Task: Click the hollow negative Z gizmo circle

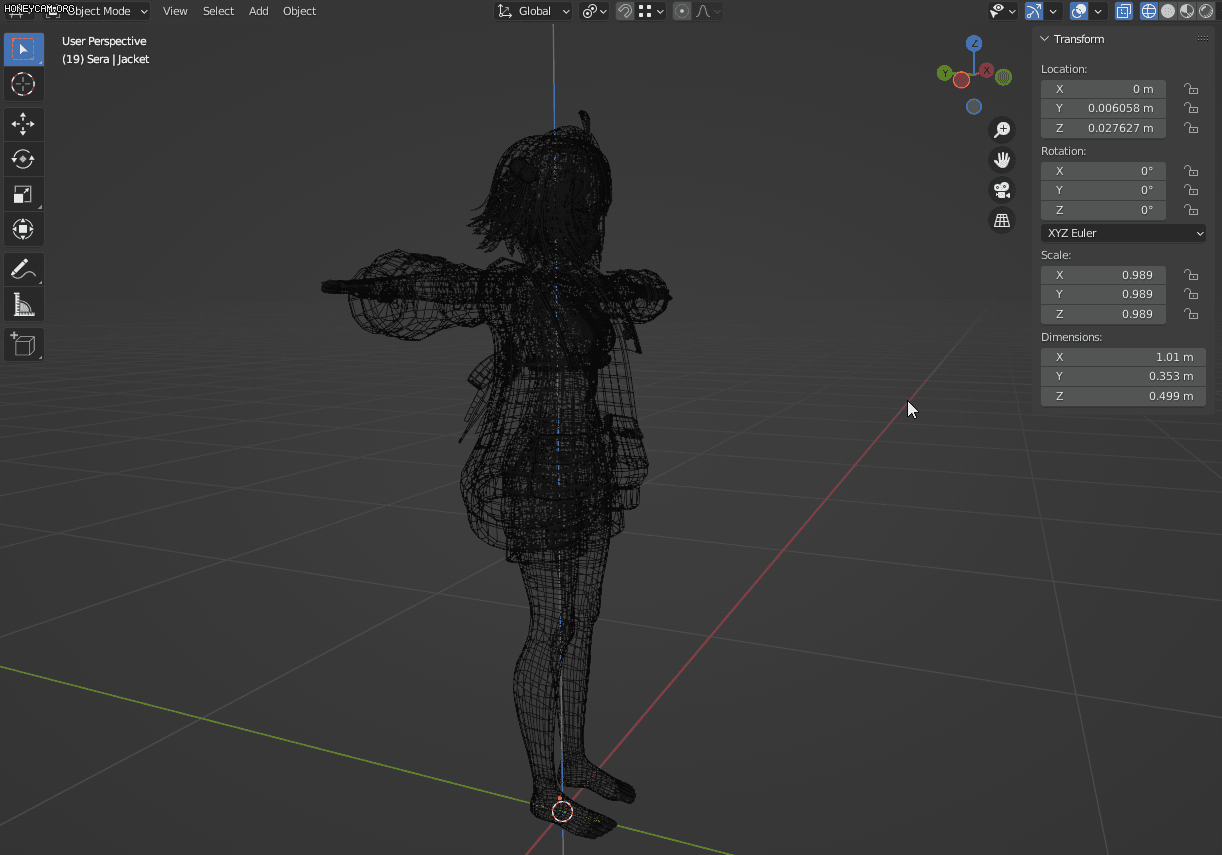Action: [974, 107]
